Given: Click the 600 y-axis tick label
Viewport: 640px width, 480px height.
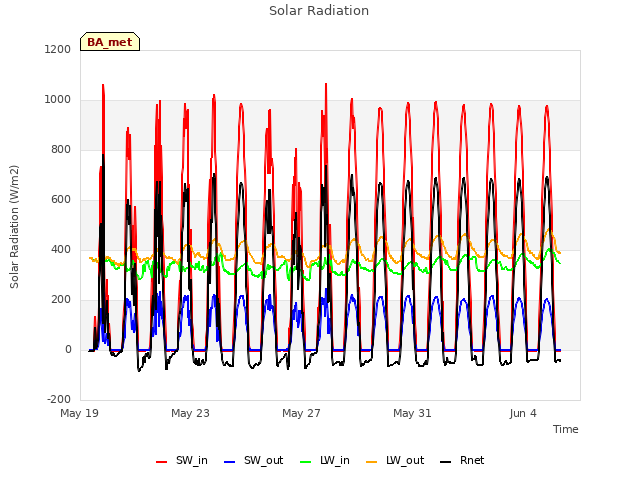Looking at the screenshot, I should click(x=61, y=200).
